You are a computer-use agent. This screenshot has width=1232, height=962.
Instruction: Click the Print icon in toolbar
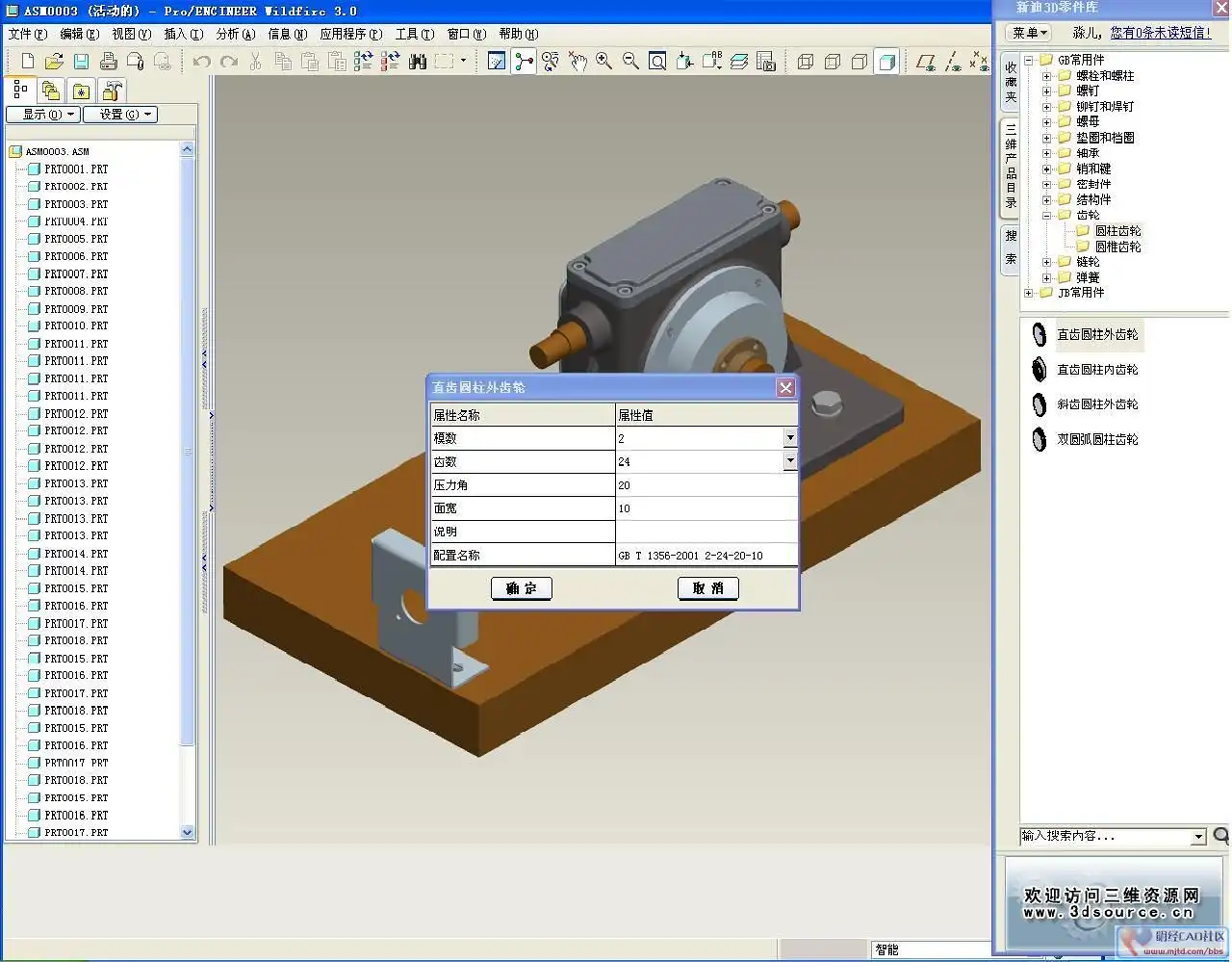[109, 62]
